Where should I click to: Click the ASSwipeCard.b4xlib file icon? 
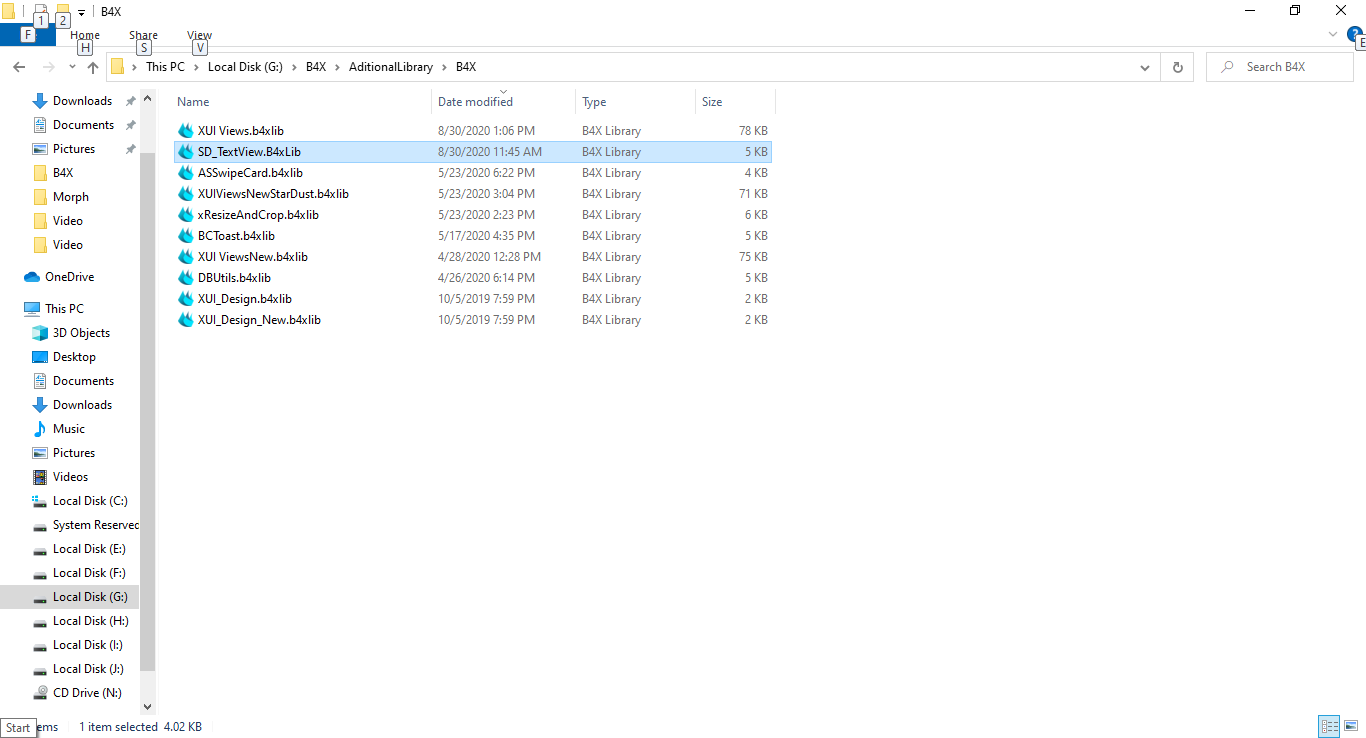pos(185,173)
